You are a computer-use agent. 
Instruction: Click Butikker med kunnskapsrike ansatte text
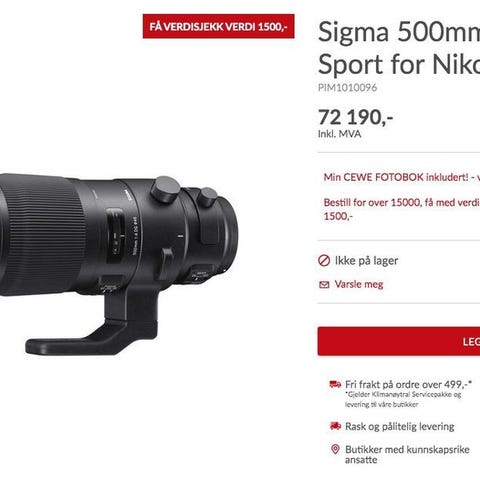point(407,454)
